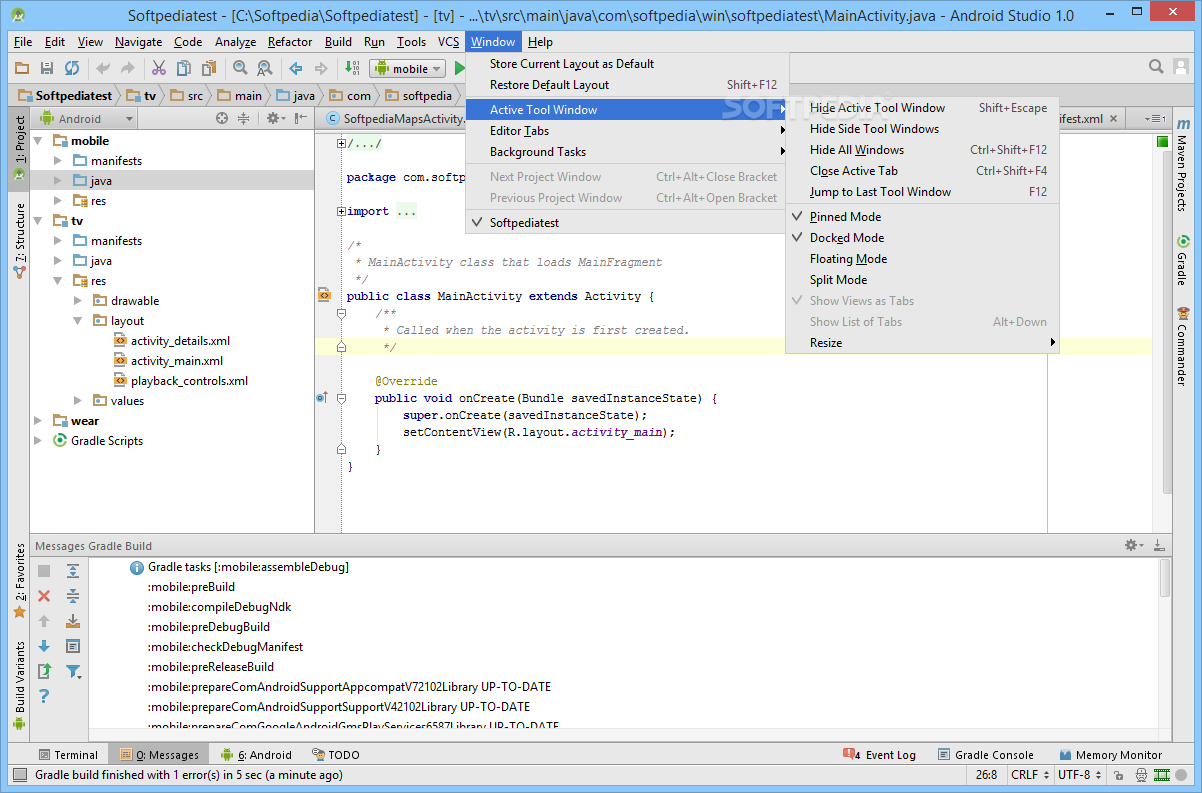Click red X close icon in Messages
Viewport: 1202px width, 793px height.
pyautogui.click(x=44, y=596)
